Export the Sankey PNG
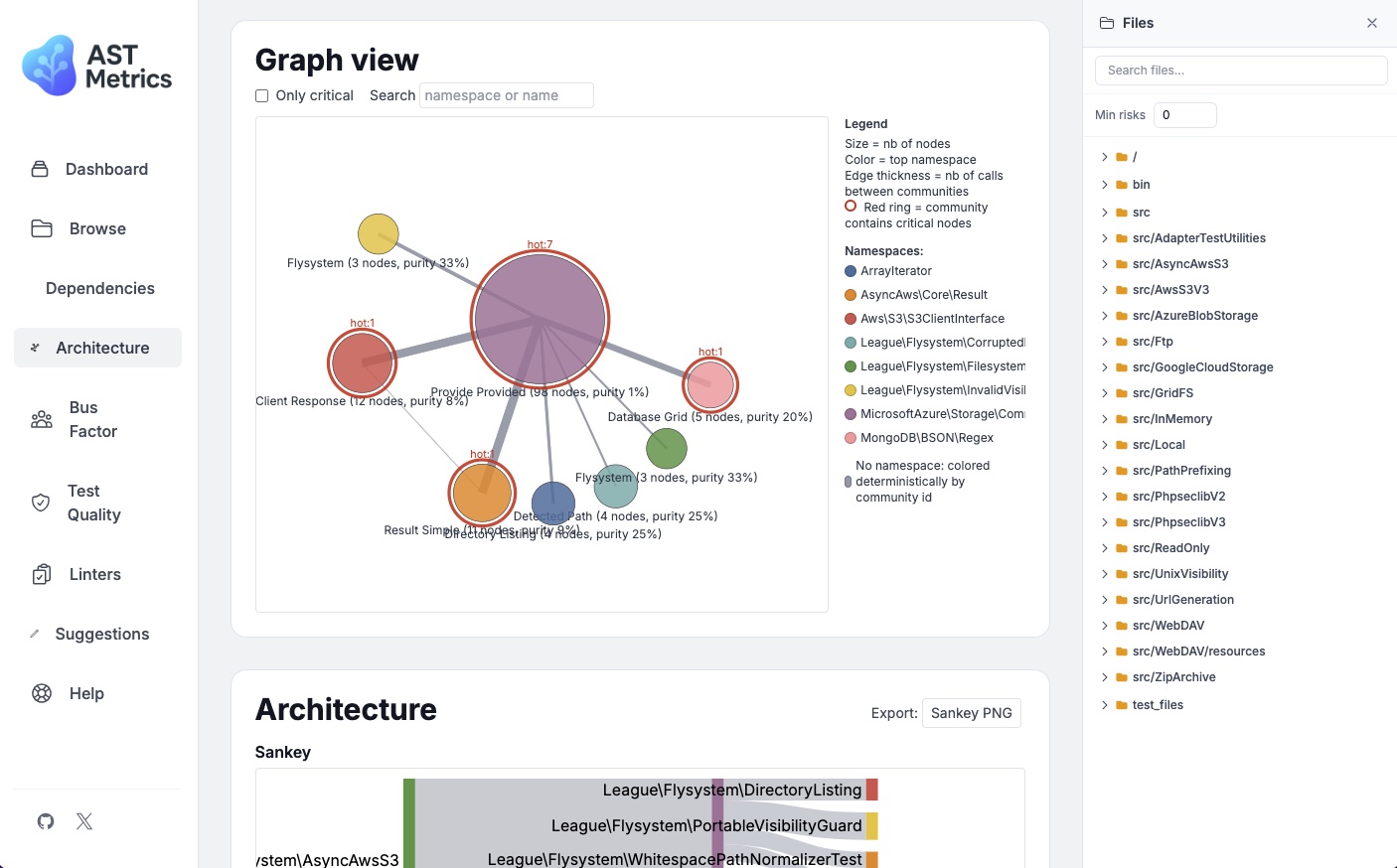The width and height of the screenshot is (1397, 868). click(971, 713)
